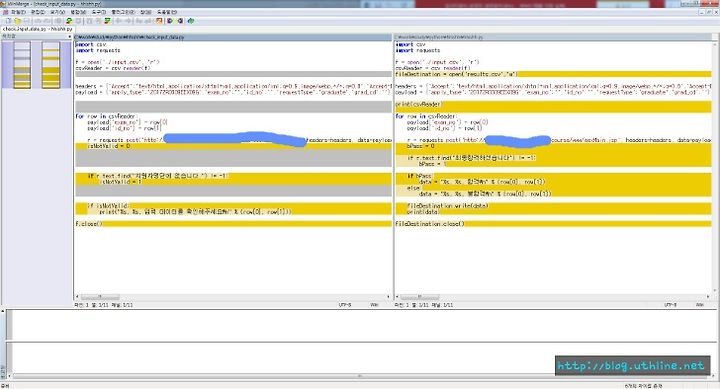Viewport: 720px width, 389px height.
Task: Click the Redo toolbar icon
Action: (x=46, y=21)
